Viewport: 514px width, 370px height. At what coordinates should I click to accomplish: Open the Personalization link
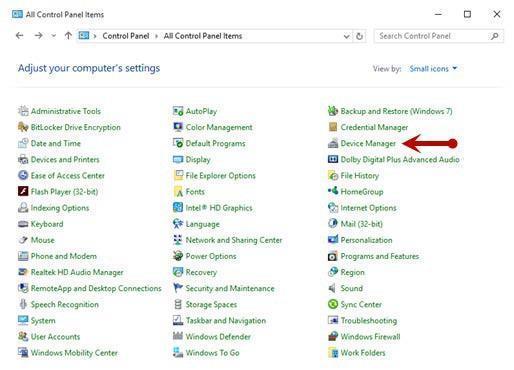(366, 240)
